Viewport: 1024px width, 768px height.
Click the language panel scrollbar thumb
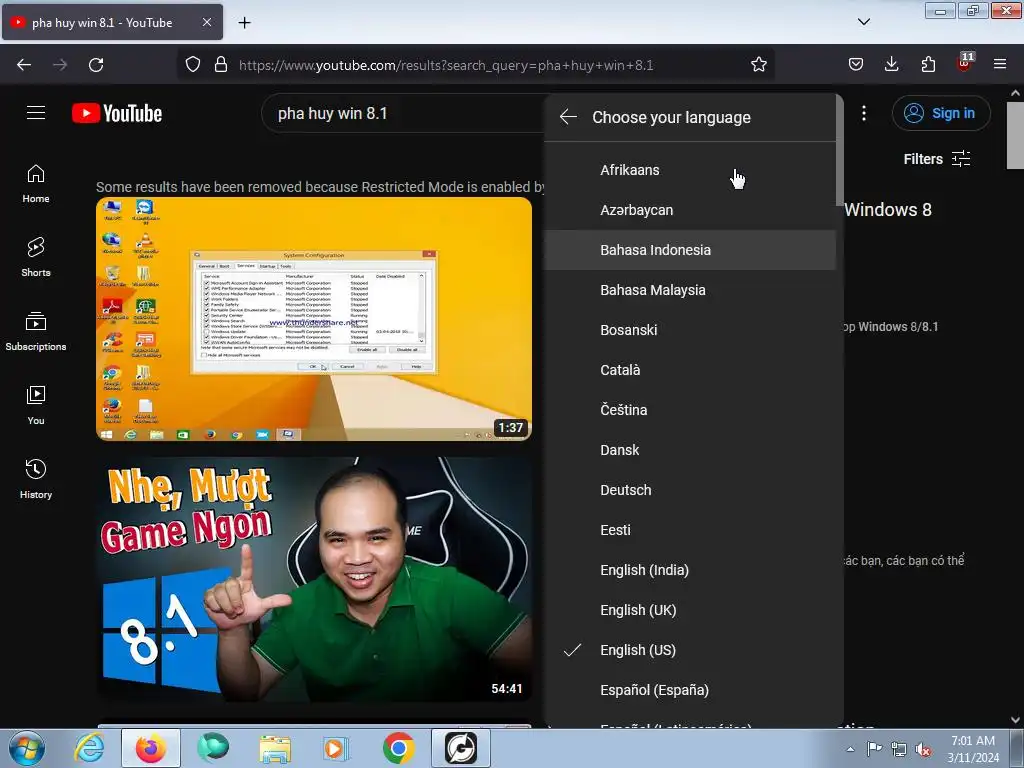point(840,150)
